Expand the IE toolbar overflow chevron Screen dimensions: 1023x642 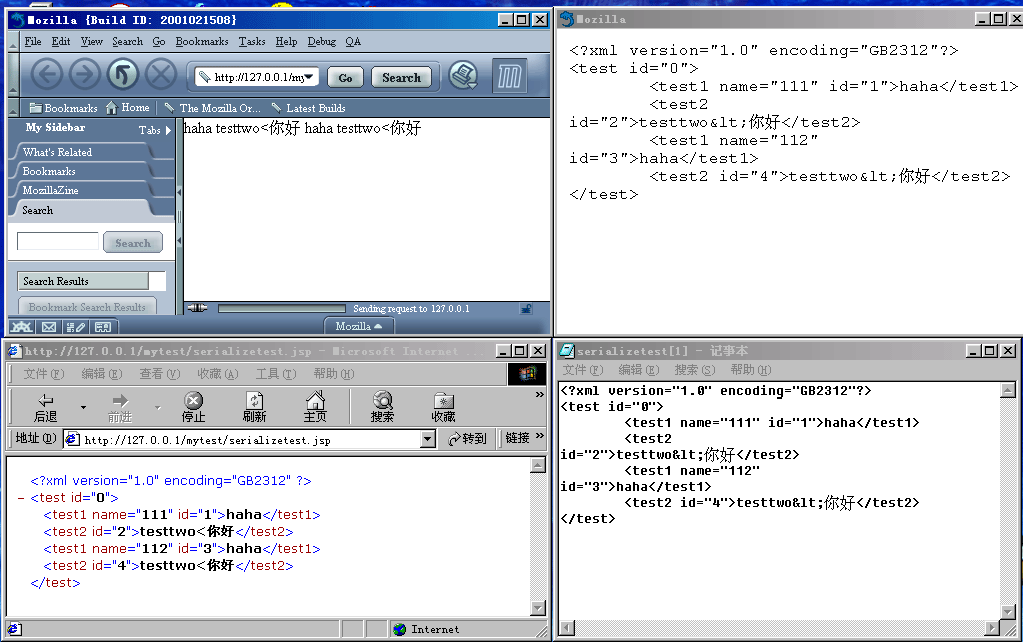[540, 395]
